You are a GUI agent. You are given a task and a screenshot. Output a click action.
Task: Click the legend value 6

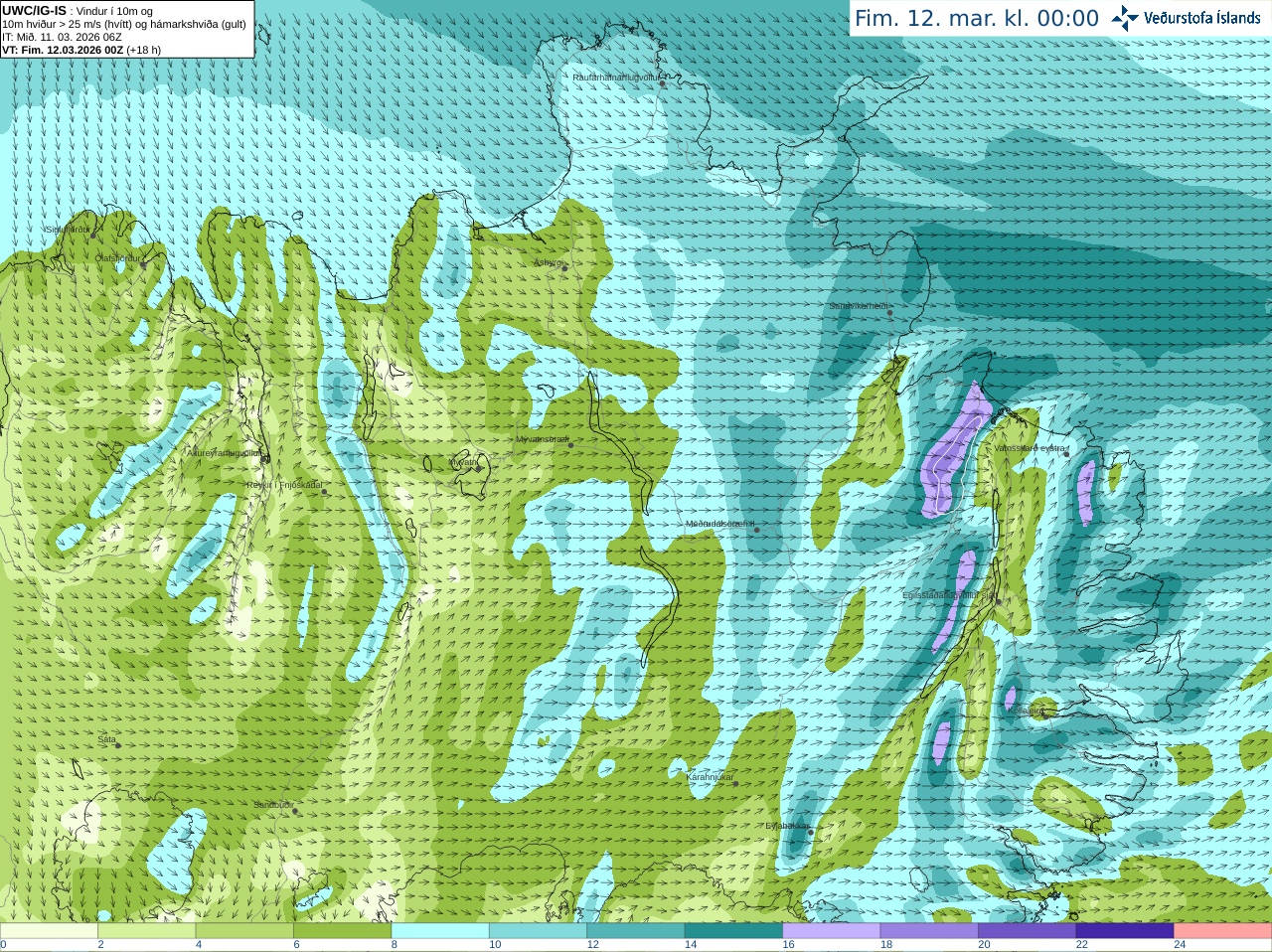click(x=296, y=945)
